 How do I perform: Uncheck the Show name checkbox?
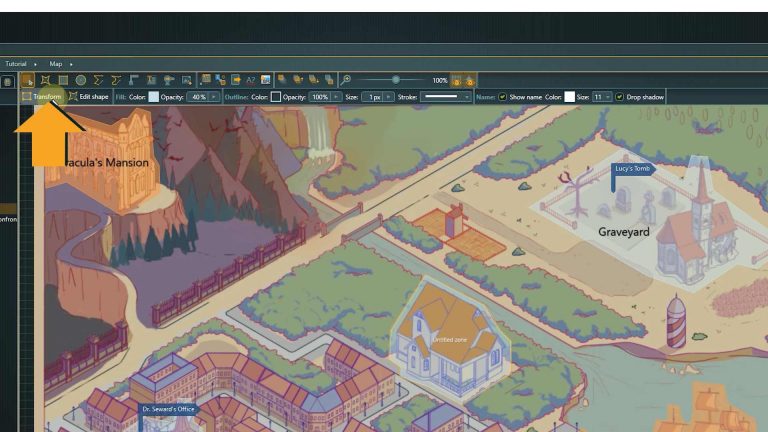coord(502,97)
